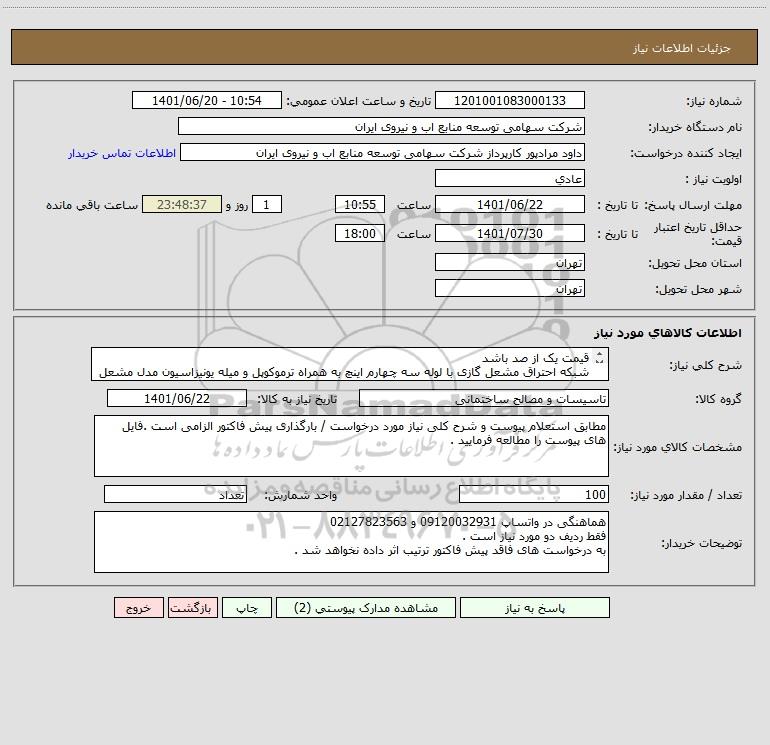Click the مشخصات کالای مورد نیاز text area
The width and height of the screenshot is (770, 745).
[x=351, y=446]
